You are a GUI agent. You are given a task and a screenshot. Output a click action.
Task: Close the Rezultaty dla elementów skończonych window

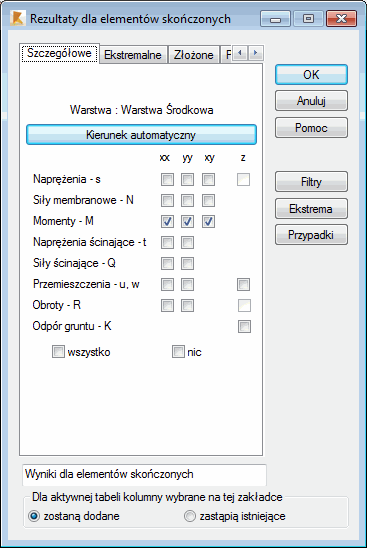click(341, 19)
